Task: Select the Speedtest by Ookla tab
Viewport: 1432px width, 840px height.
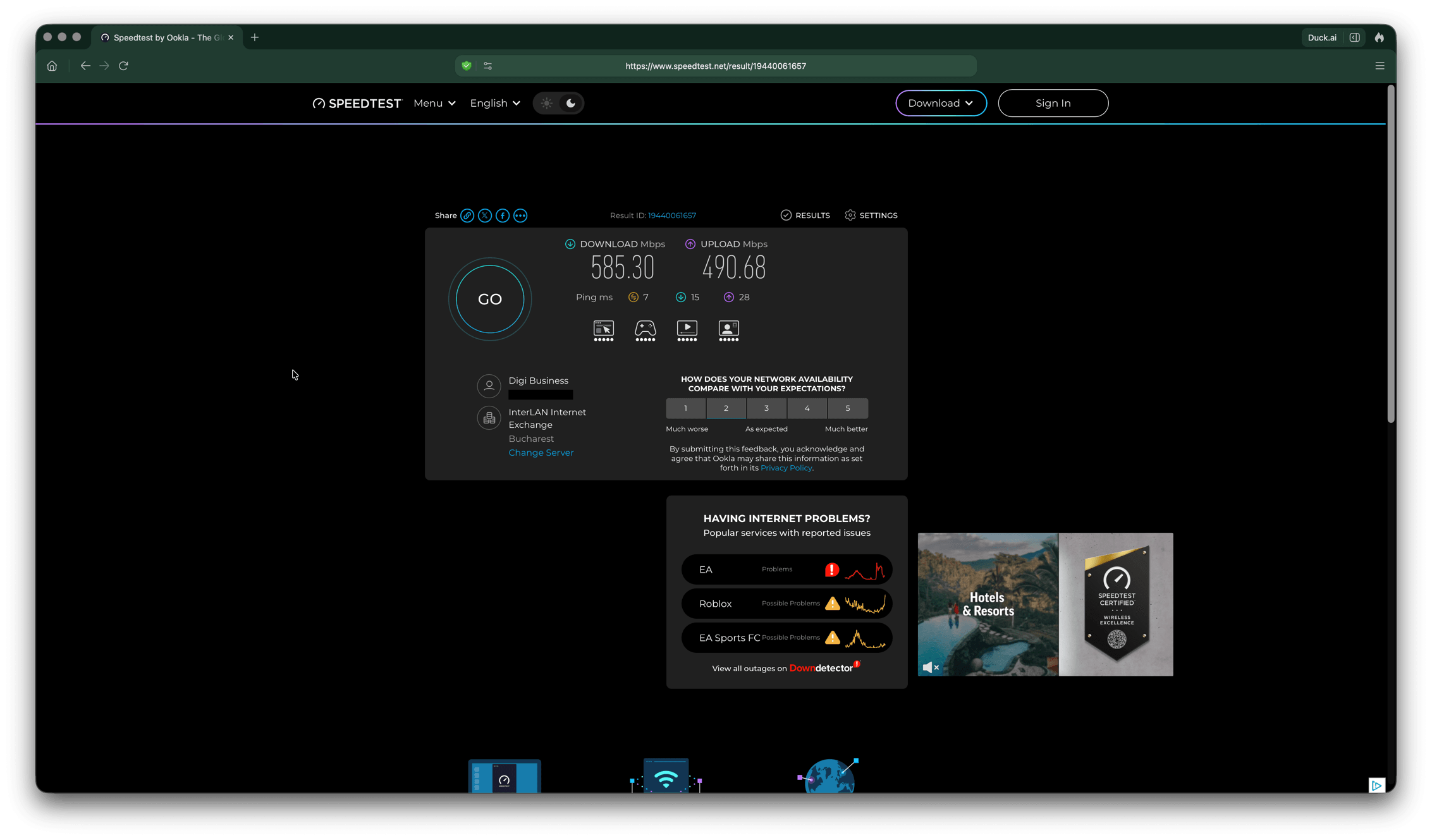Action: pos(166,37)
